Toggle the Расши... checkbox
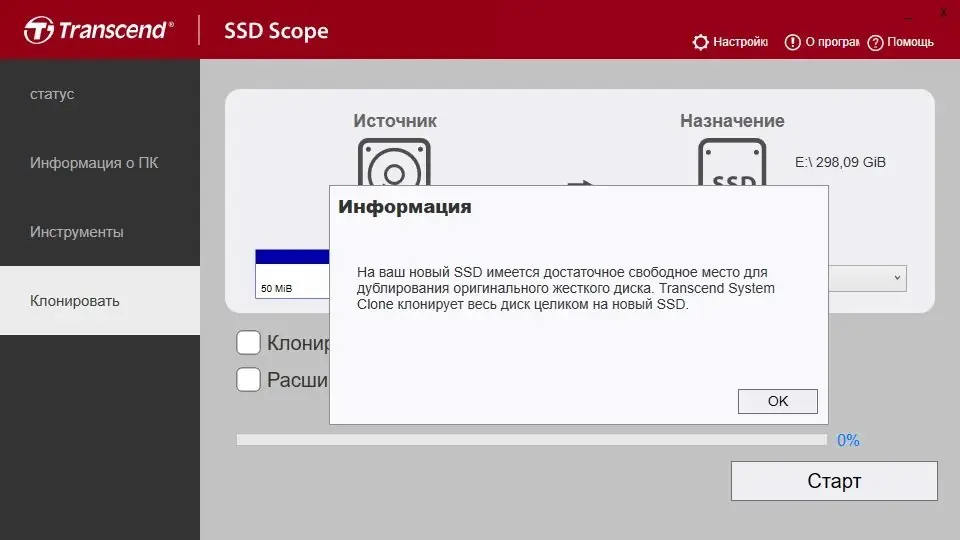Image resolution: width=960 pixels, height=540 pixels. click(249, 380)
